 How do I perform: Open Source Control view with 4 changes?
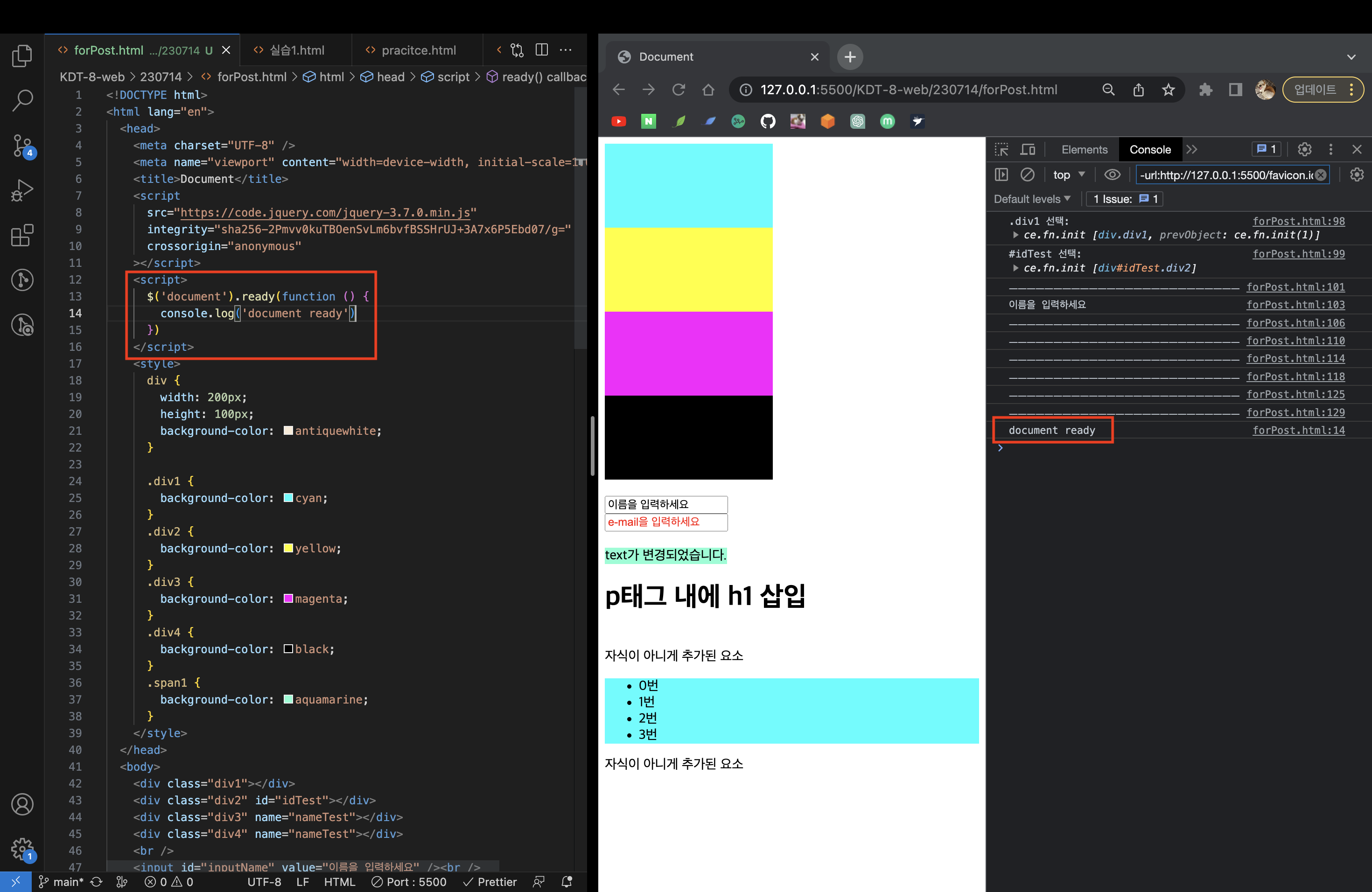[x=23, y=146]
